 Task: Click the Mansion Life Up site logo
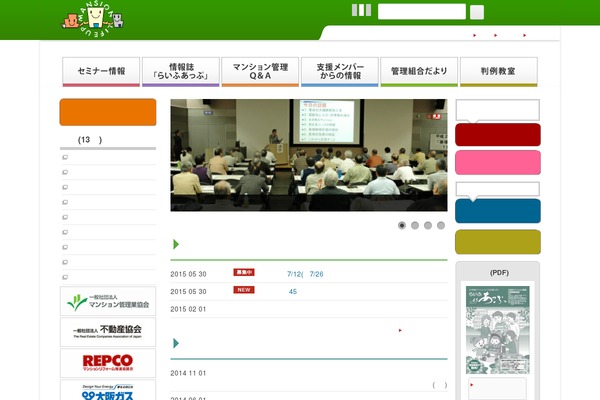click(93, 19)
